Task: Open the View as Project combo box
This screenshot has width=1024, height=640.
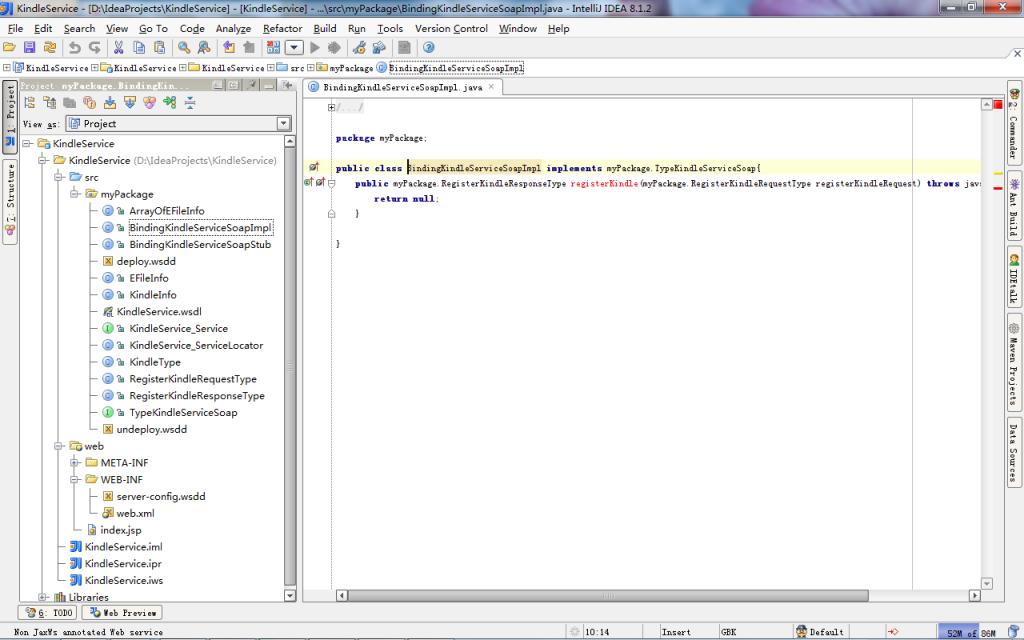Action: [x=178, y=123]
